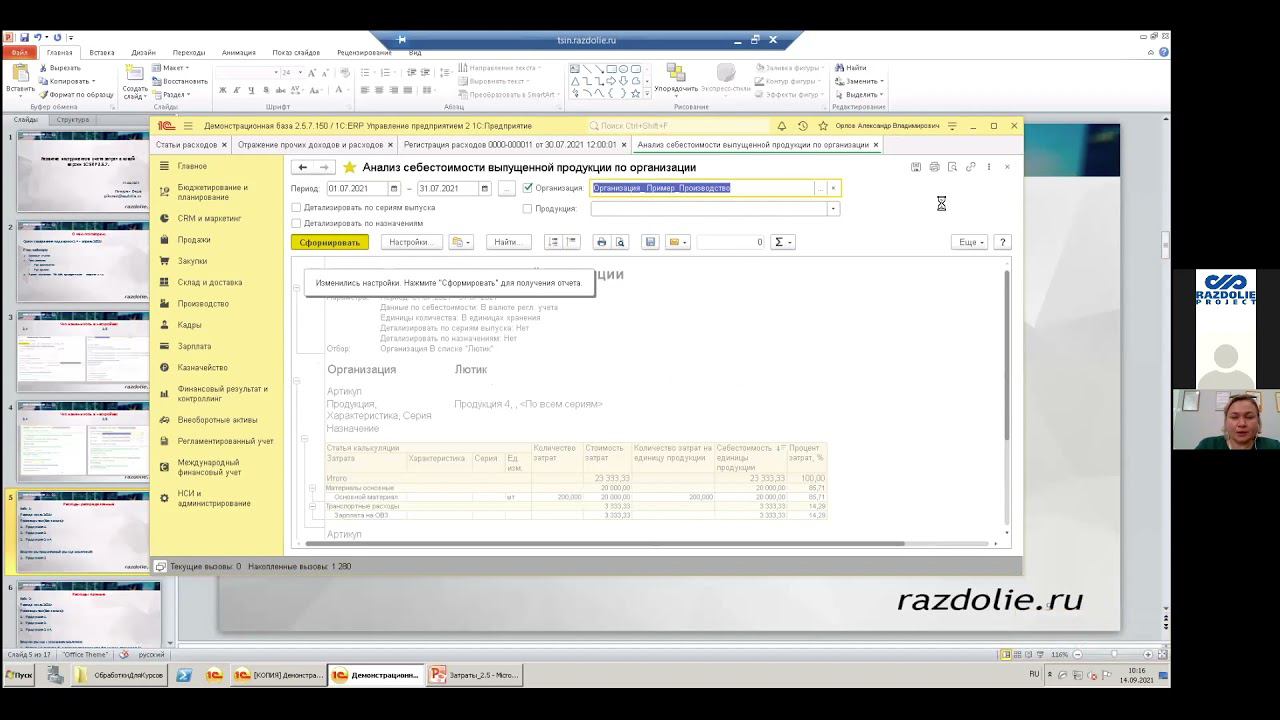Open the Казначейство section
Viewport: 1280px width, 720px height.
point(202,367)
